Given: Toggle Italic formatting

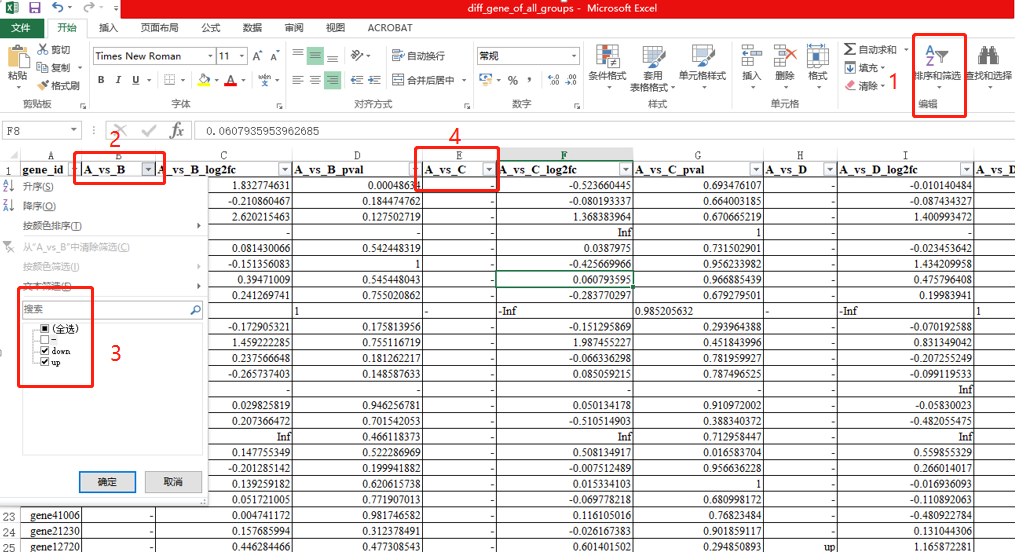Looking at the screenshot, I should (118, 80).
